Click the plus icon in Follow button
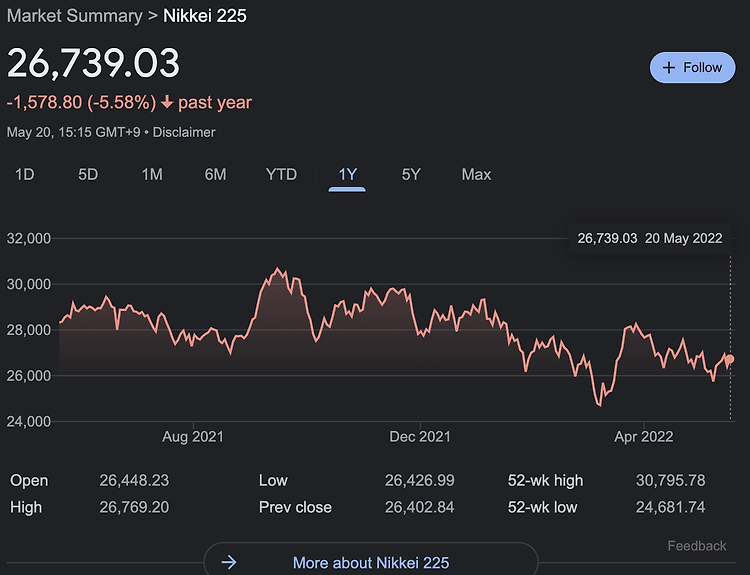The image size is (750, 575). [669, 67]
